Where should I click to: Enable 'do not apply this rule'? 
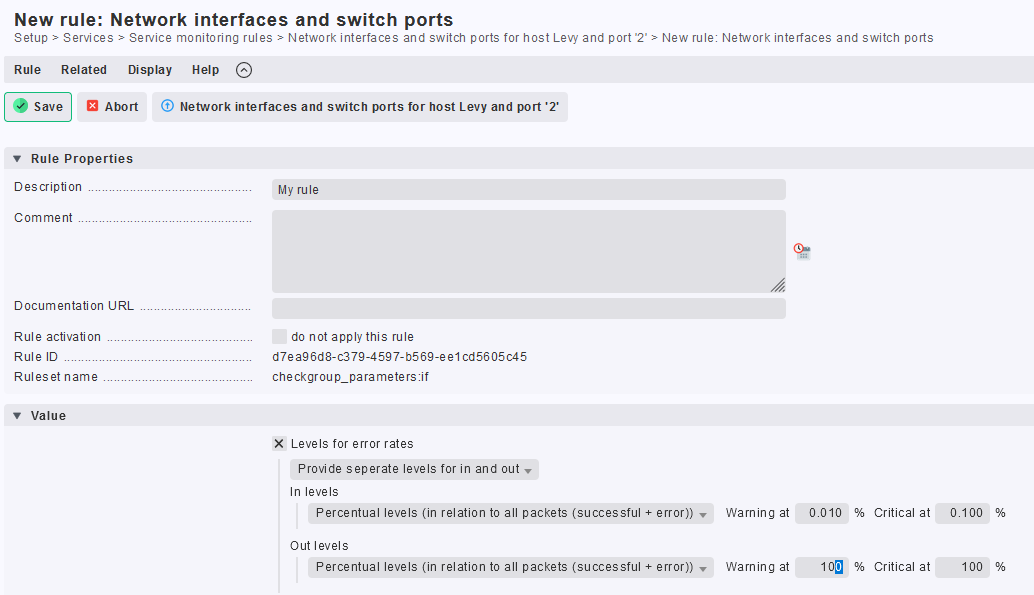[280, 337]
